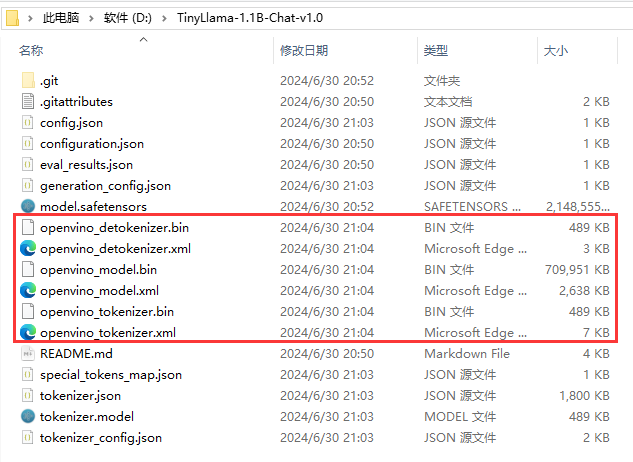Select the tokenizer_config.json file name

[x=101, y=438]
